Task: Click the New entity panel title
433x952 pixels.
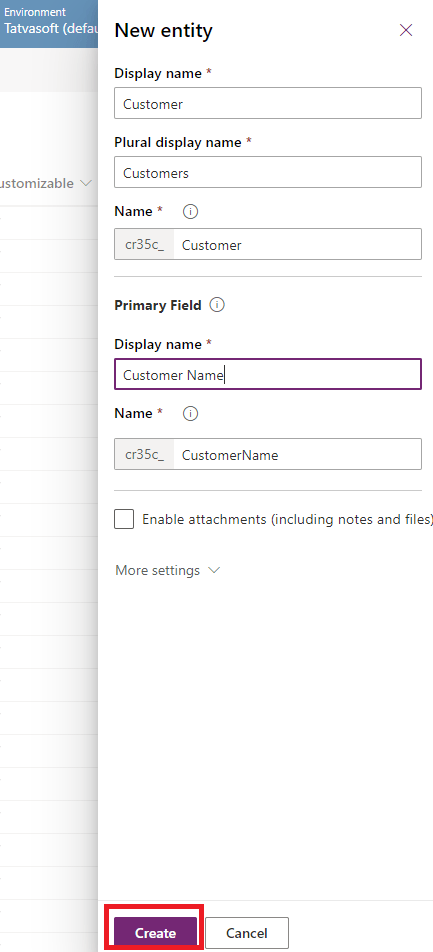Action: (x=163, y=30)
